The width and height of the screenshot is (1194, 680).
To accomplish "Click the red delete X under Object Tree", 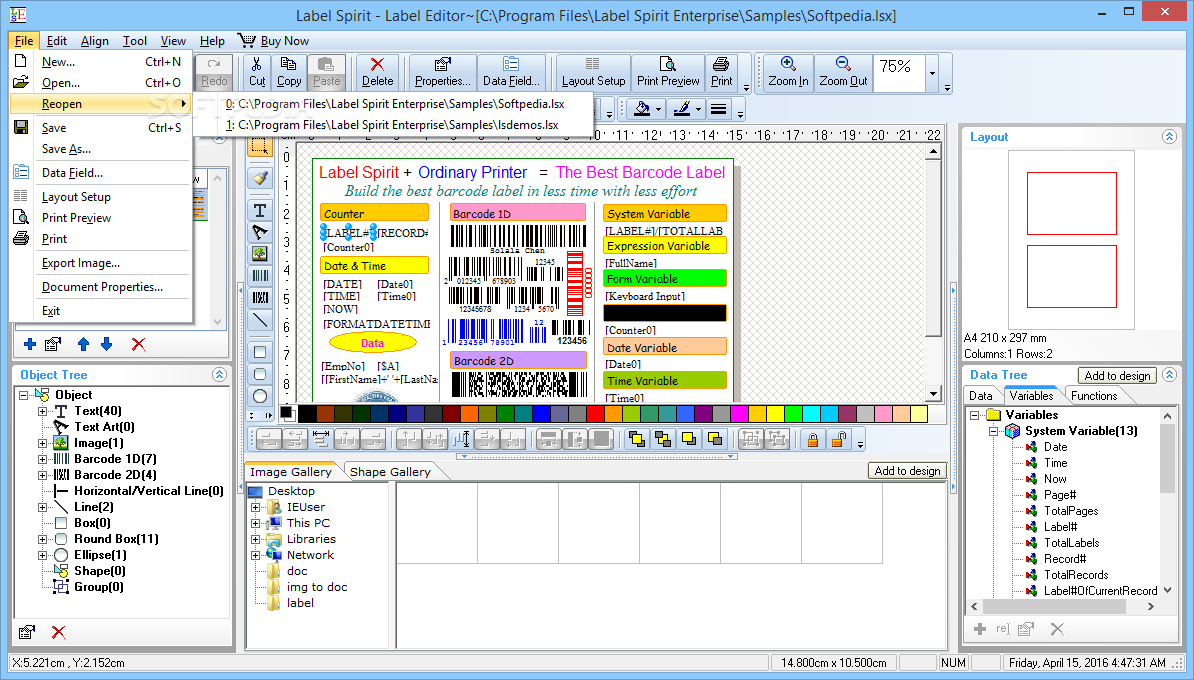I will [58, 632].
